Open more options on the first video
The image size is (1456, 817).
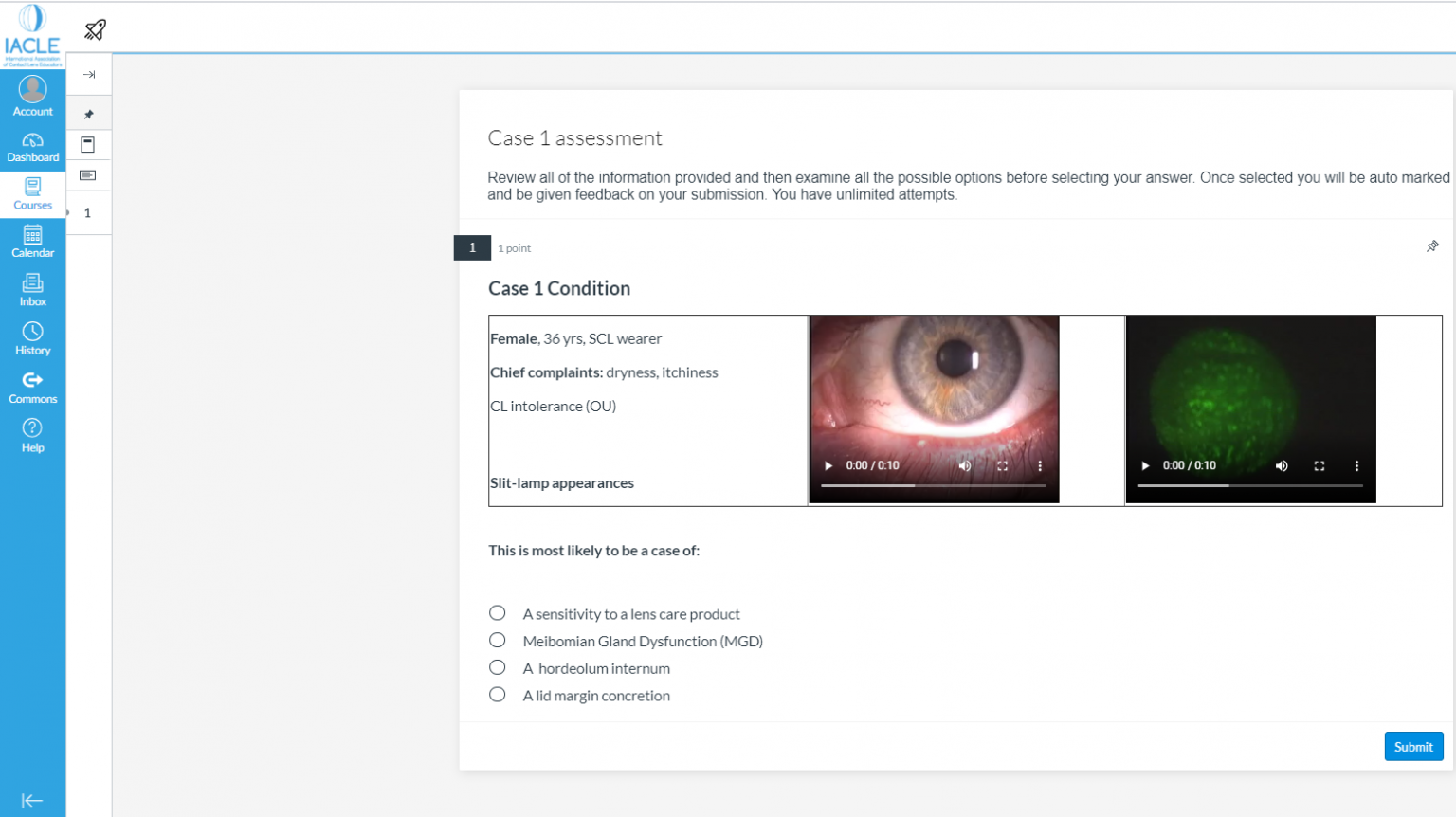[1039, 465]
